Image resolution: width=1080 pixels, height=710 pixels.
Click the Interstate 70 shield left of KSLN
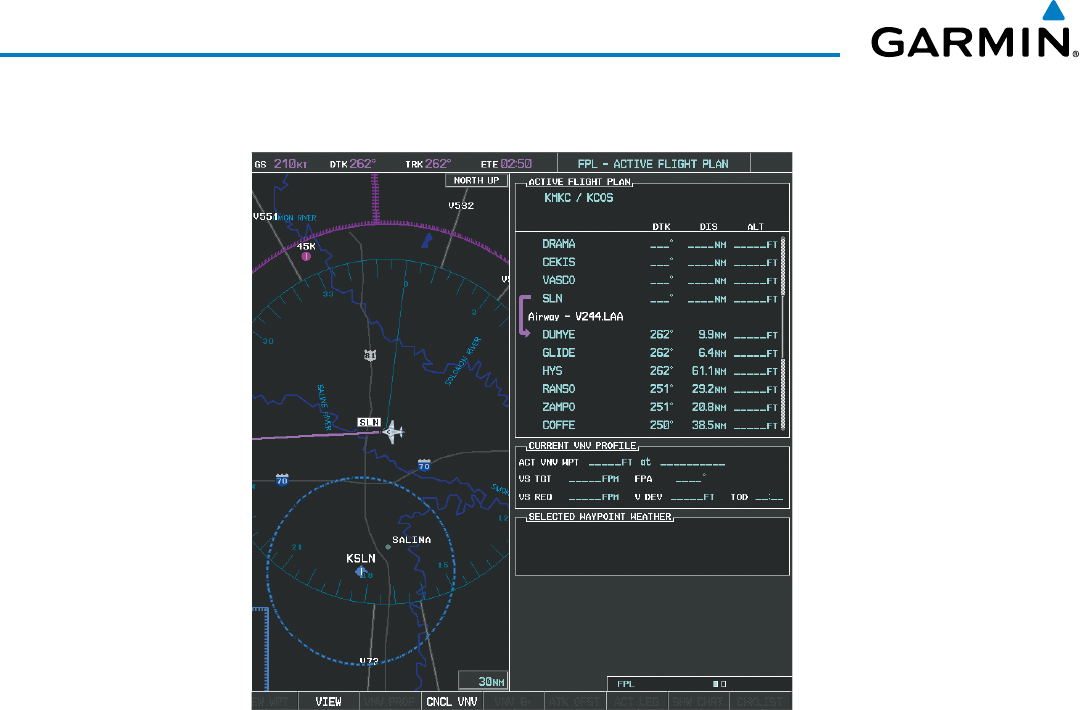tap(282, 479)
